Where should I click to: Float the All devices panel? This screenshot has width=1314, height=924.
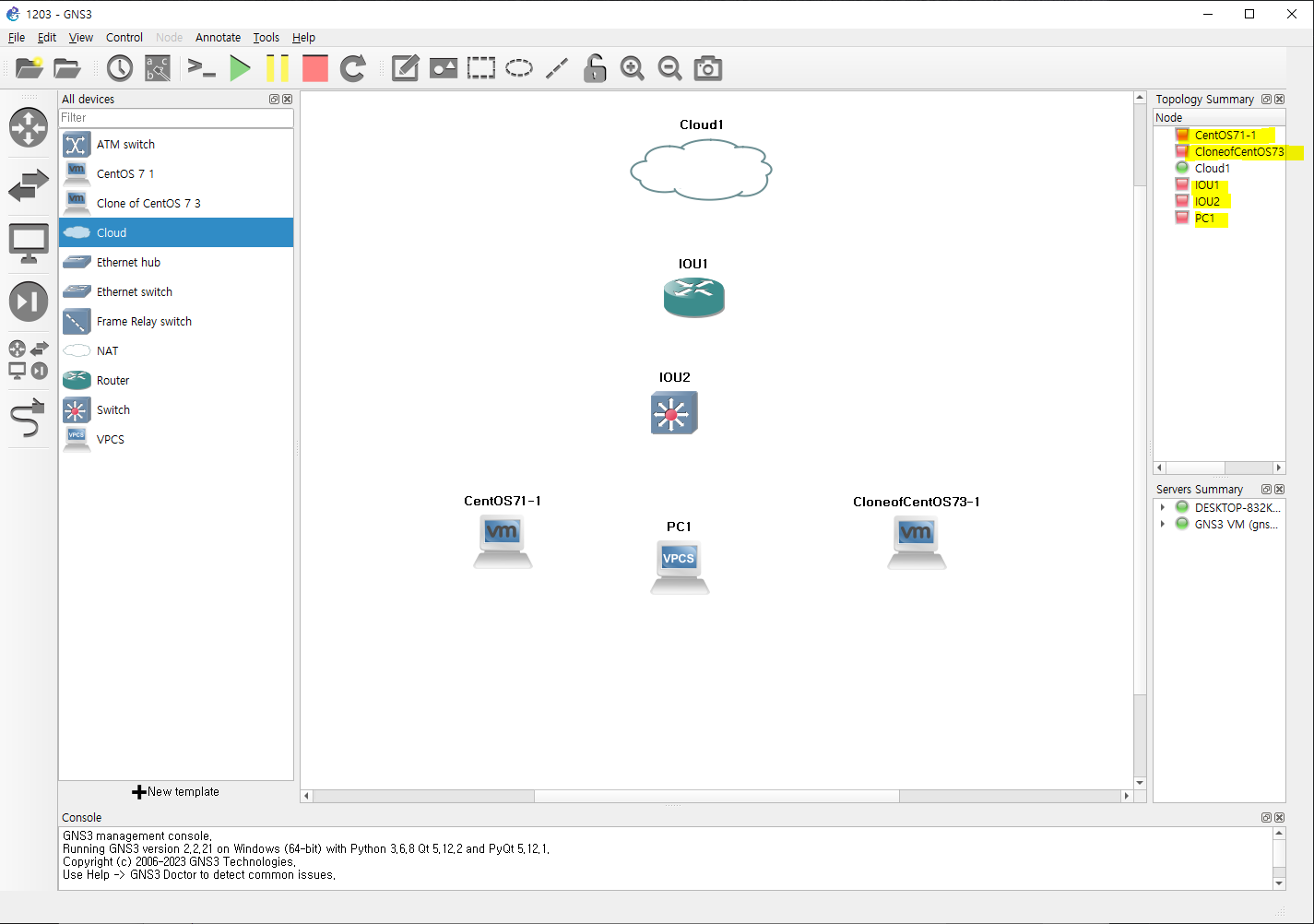point(274,99)
